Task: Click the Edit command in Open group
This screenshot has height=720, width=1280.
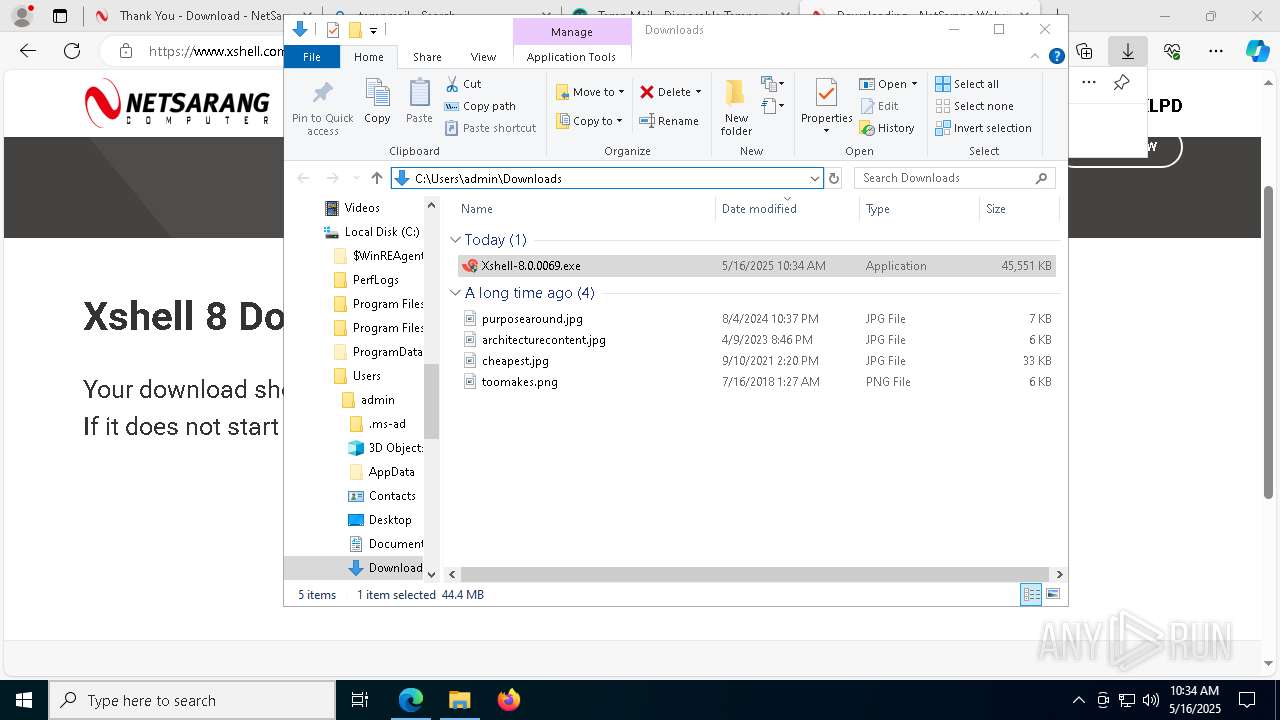Action: point(879,106)
